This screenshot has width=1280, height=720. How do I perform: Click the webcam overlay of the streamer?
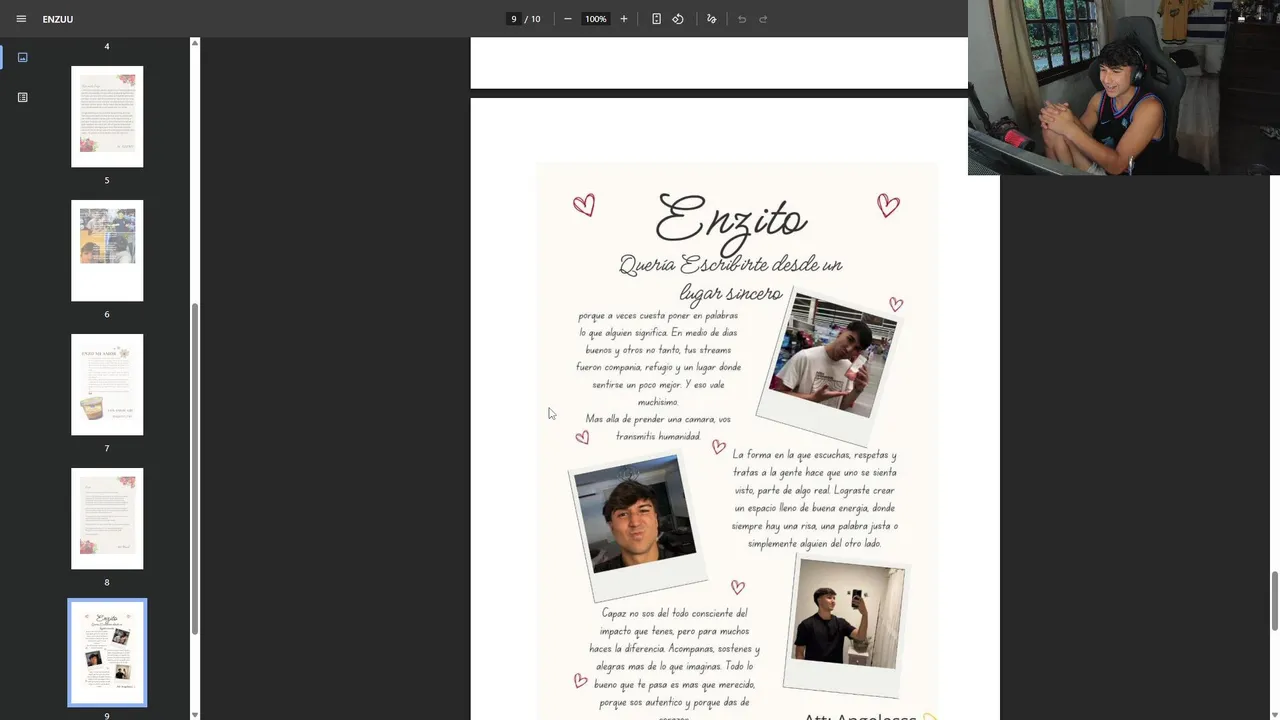(1124, 87)
